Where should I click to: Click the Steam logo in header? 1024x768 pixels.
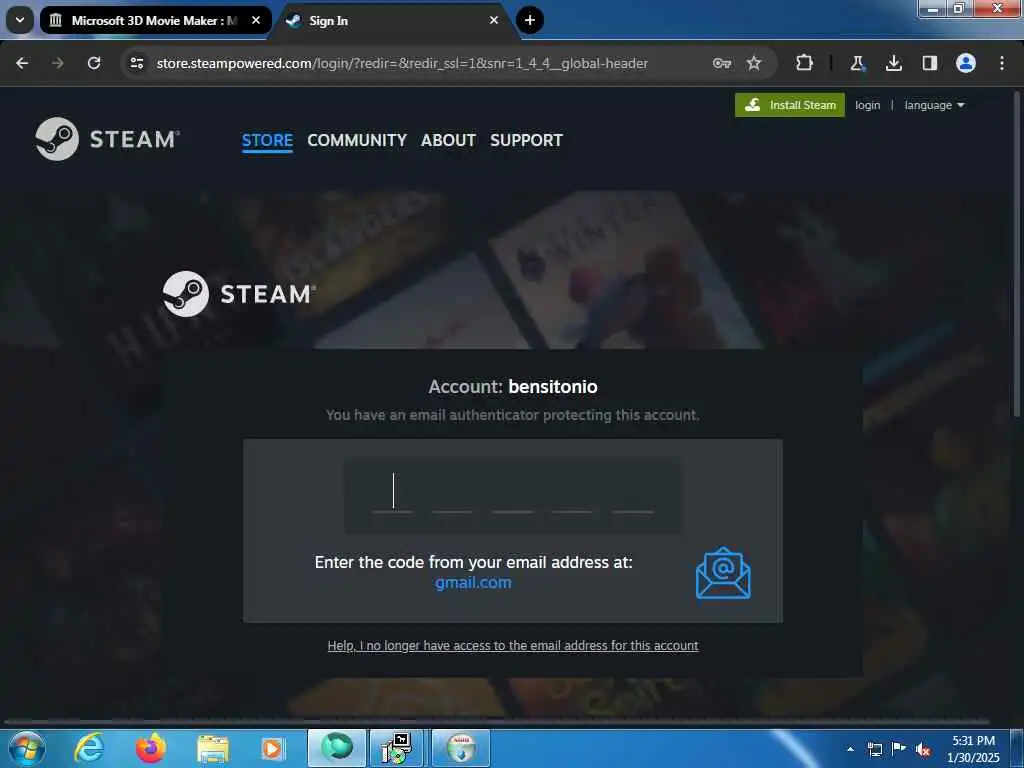pos(107,139)
